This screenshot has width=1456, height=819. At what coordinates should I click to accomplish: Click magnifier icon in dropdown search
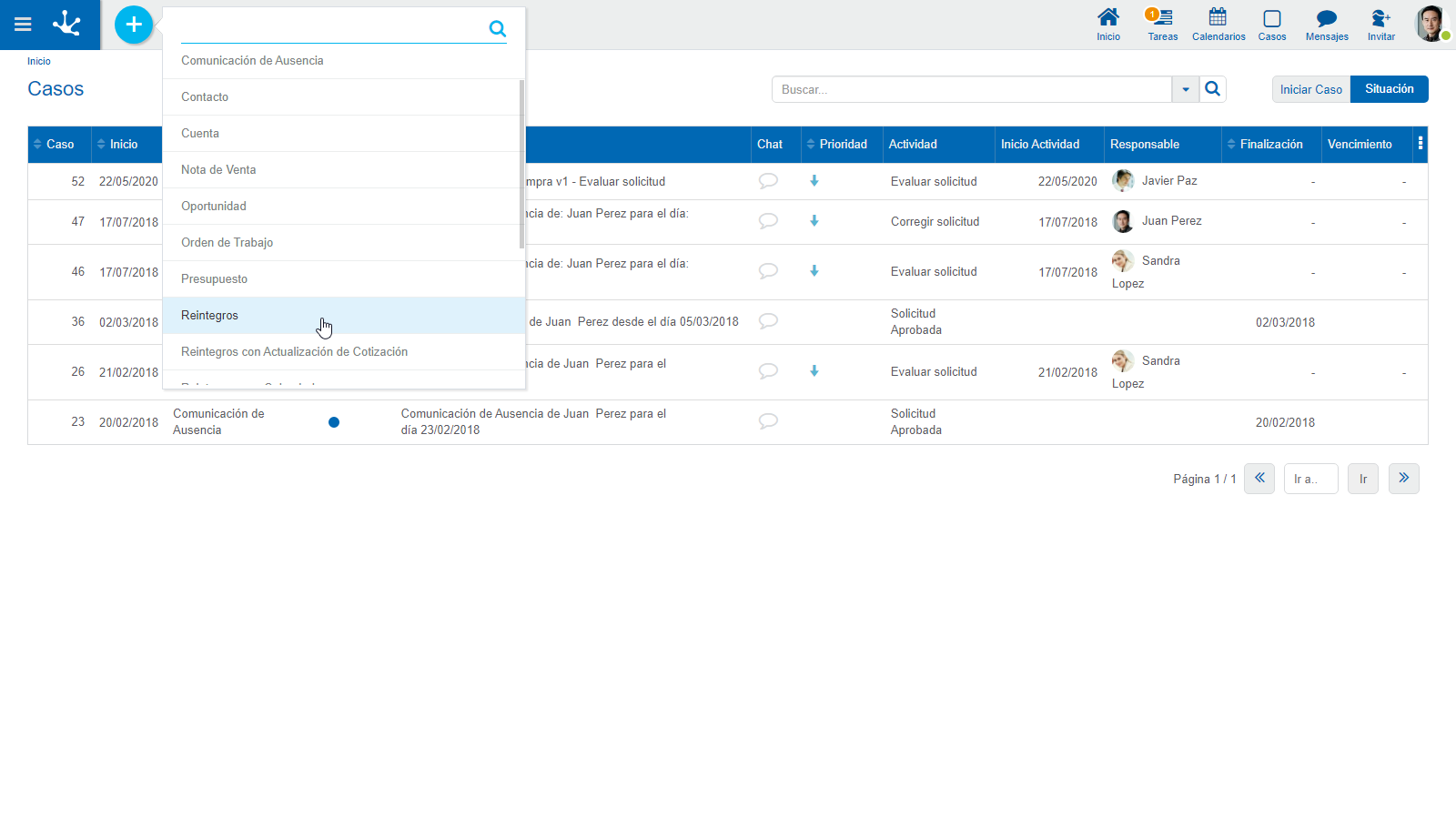point(497,28)
